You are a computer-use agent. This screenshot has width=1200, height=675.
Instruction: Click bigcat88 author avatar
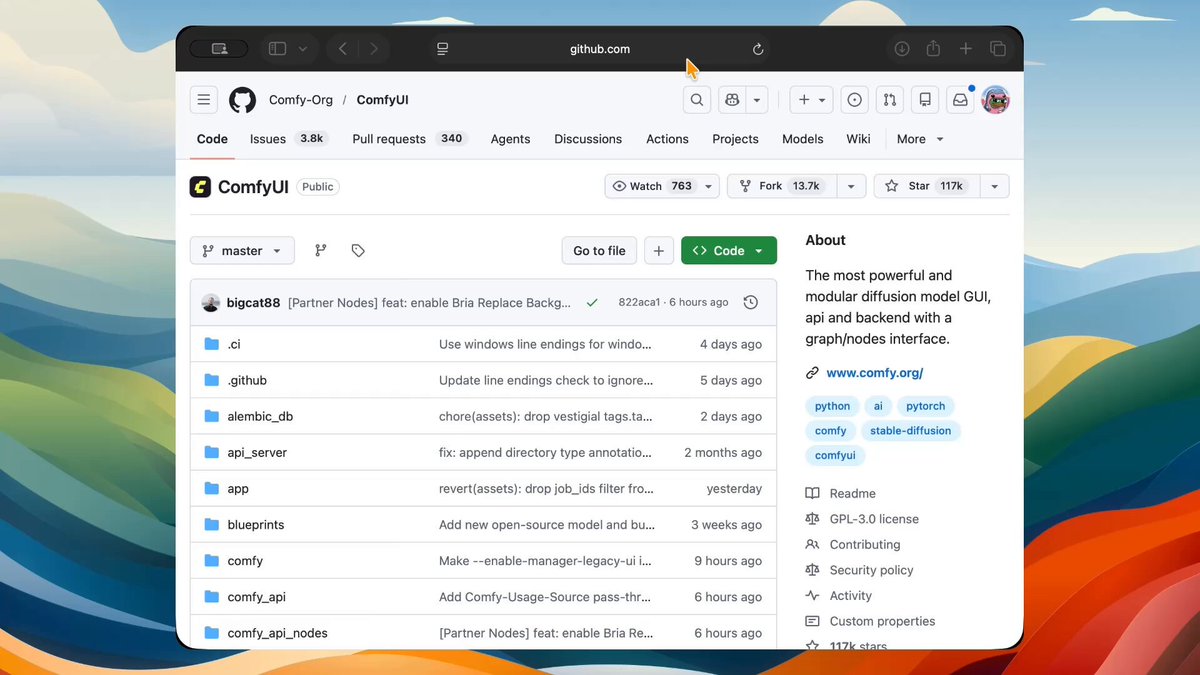(x=211, y=302)
